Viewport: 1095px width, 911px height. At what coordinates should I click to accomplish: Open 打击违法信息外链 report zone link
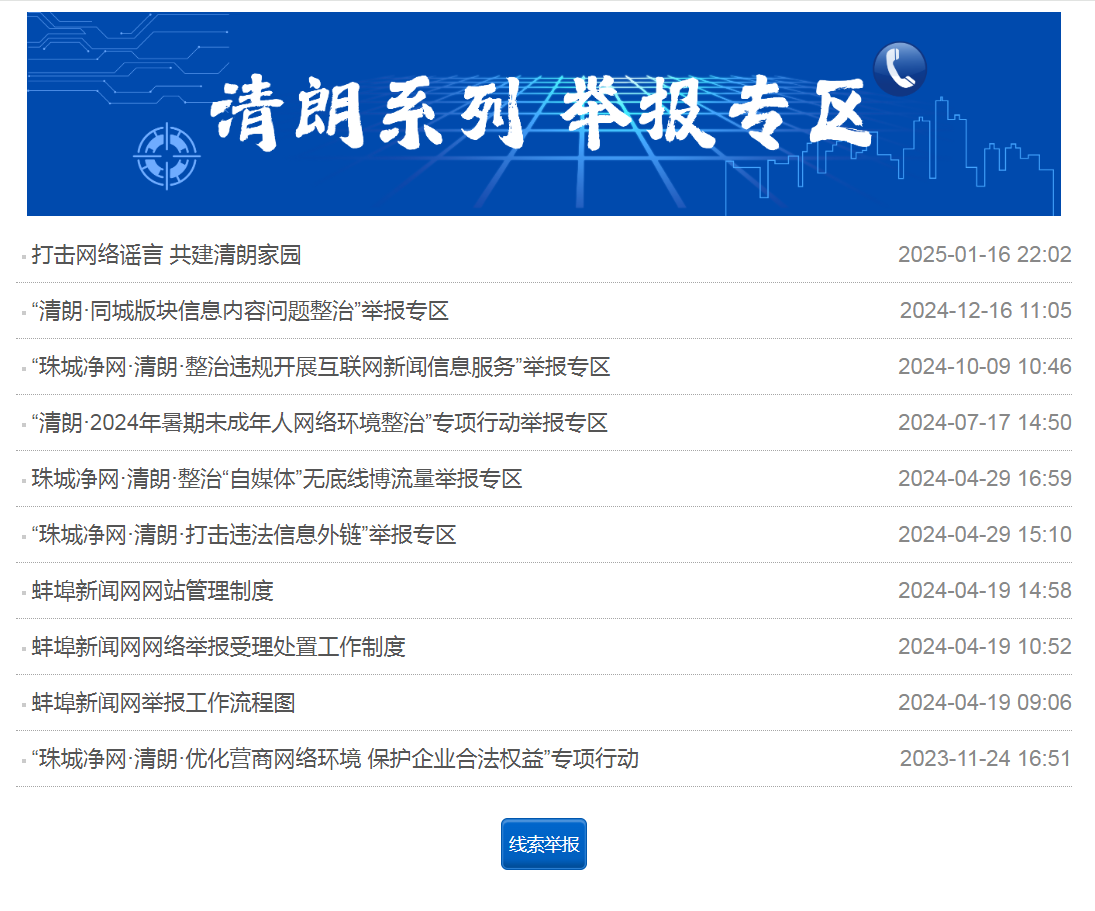(244, 535)
